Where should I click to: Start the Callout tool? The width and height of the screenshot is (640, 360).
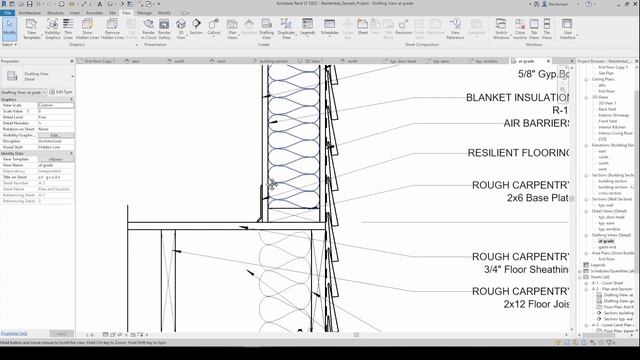click(213, 28)
